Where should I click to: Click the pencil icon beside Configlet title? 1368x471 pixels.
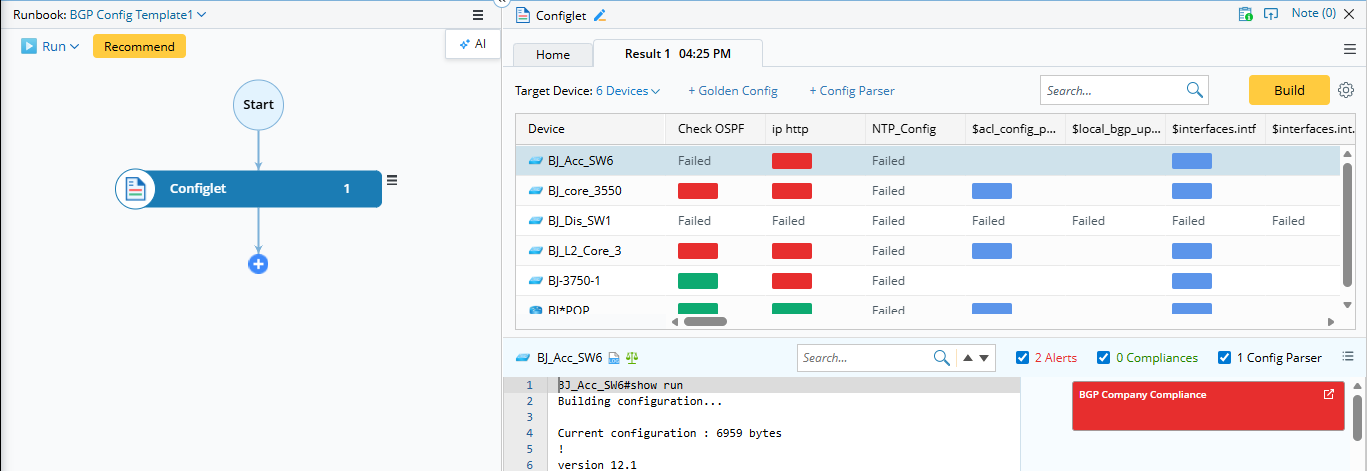pos(600,15)
